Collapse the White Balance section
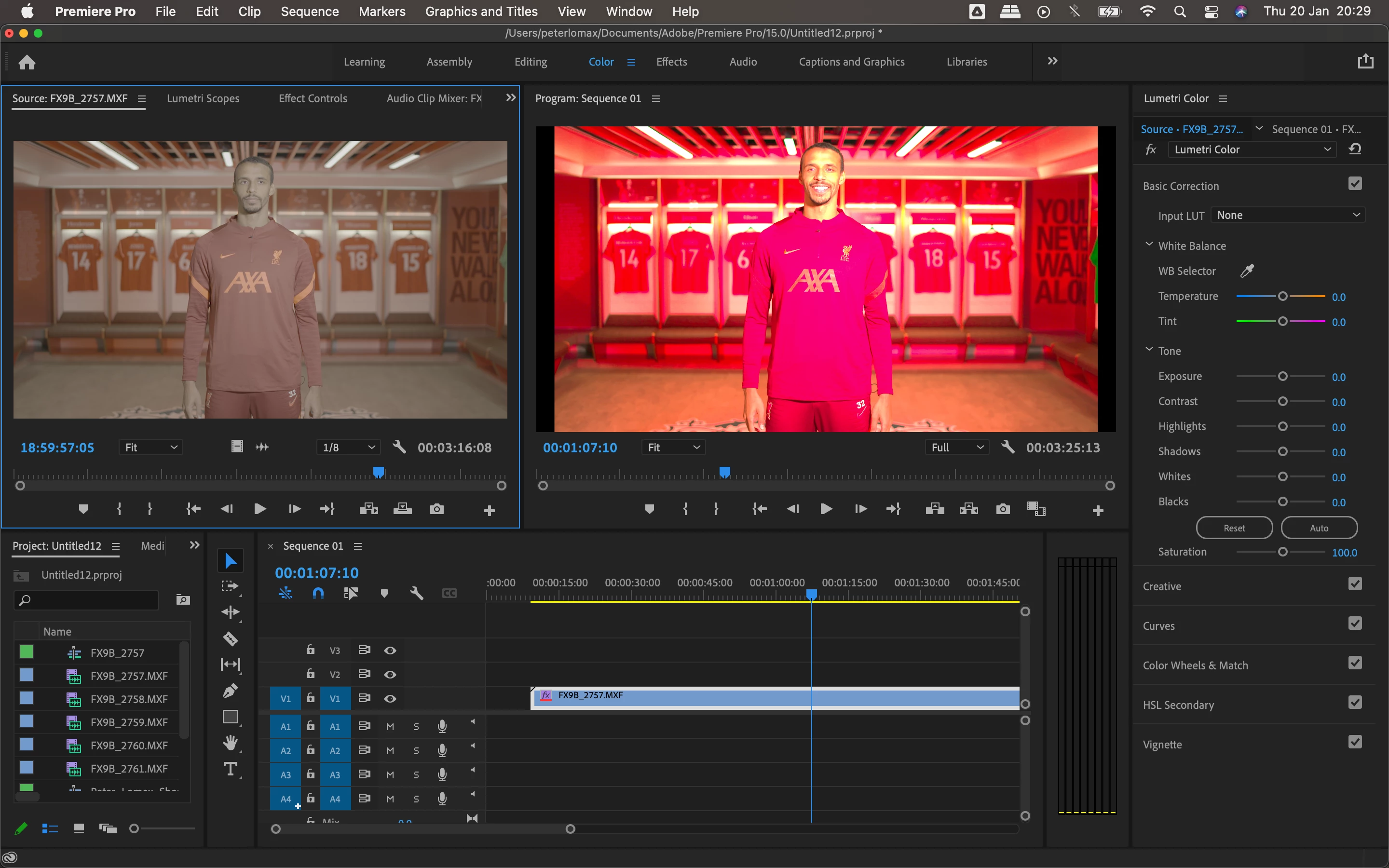 tap(1148, 244)
